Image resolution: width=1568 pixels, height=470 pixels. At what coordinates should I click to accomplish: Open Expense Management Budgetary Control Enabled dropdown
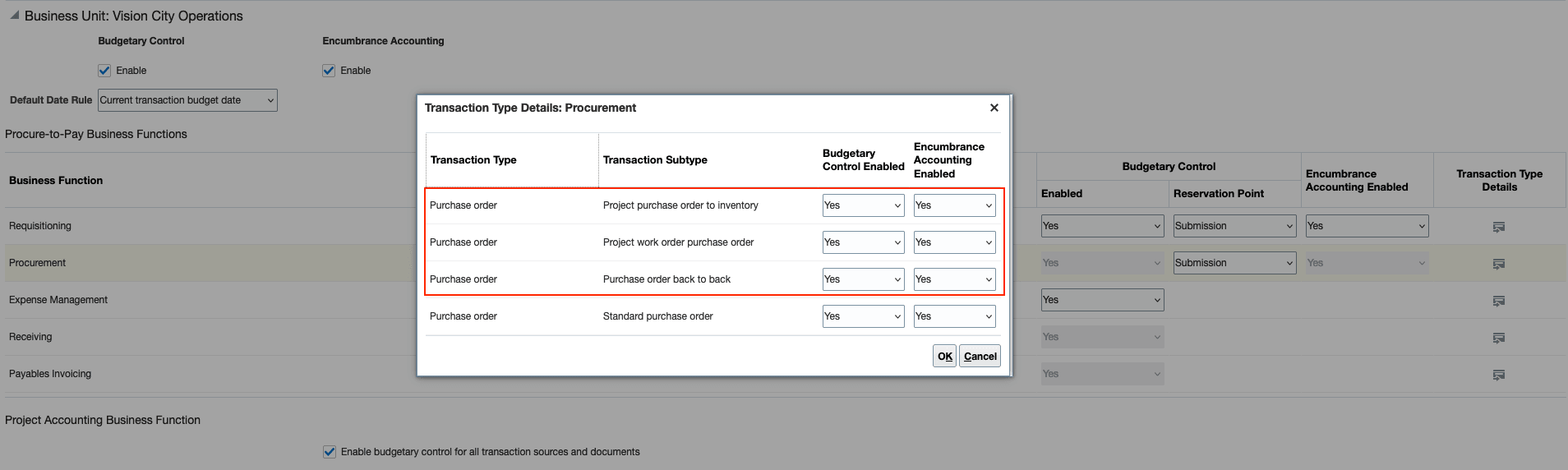(1102, 300)
